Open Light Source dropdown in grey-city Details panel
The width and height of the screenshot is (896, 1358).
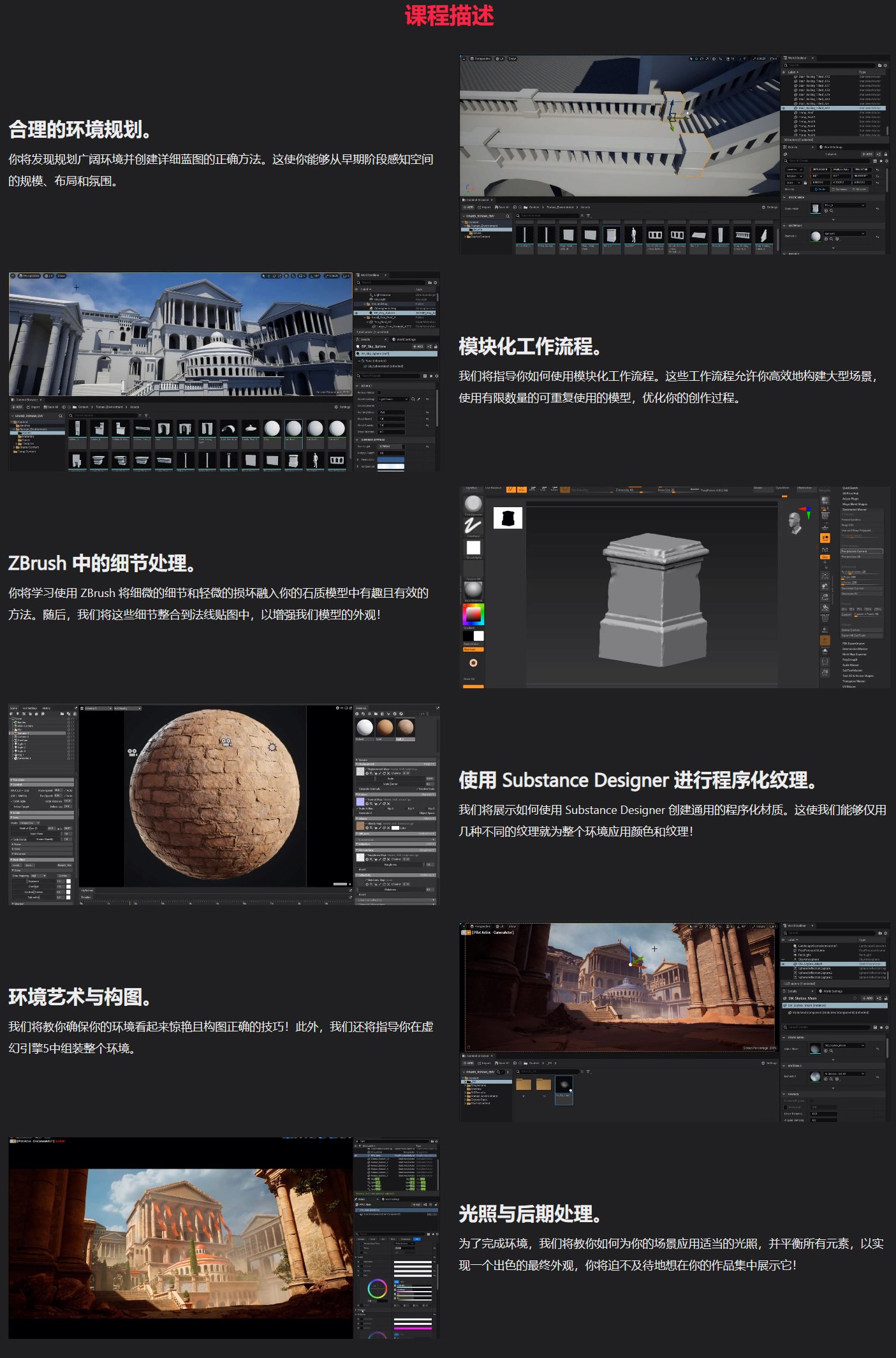393,399
